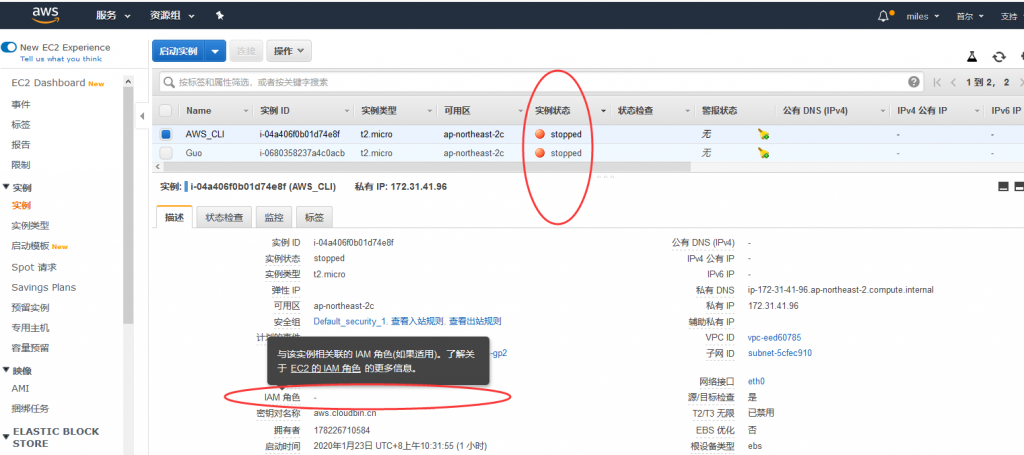
Task: Open 专用主机 in the sidebar
Action: pyautogui.click(x=30, y=328)
